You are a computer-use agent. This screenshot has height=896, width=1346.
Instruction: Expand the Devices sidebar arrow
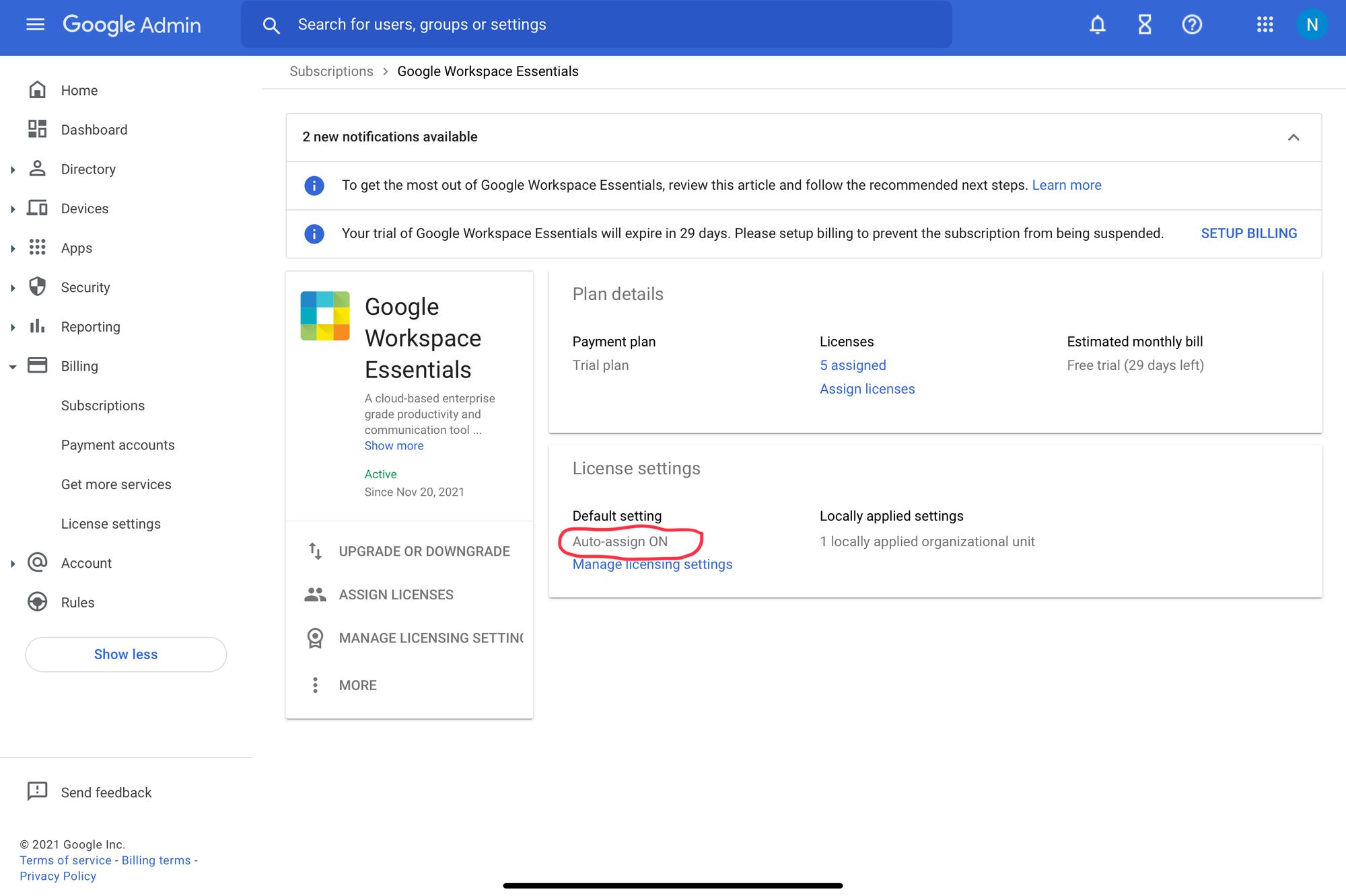click(x=13, y=209)
